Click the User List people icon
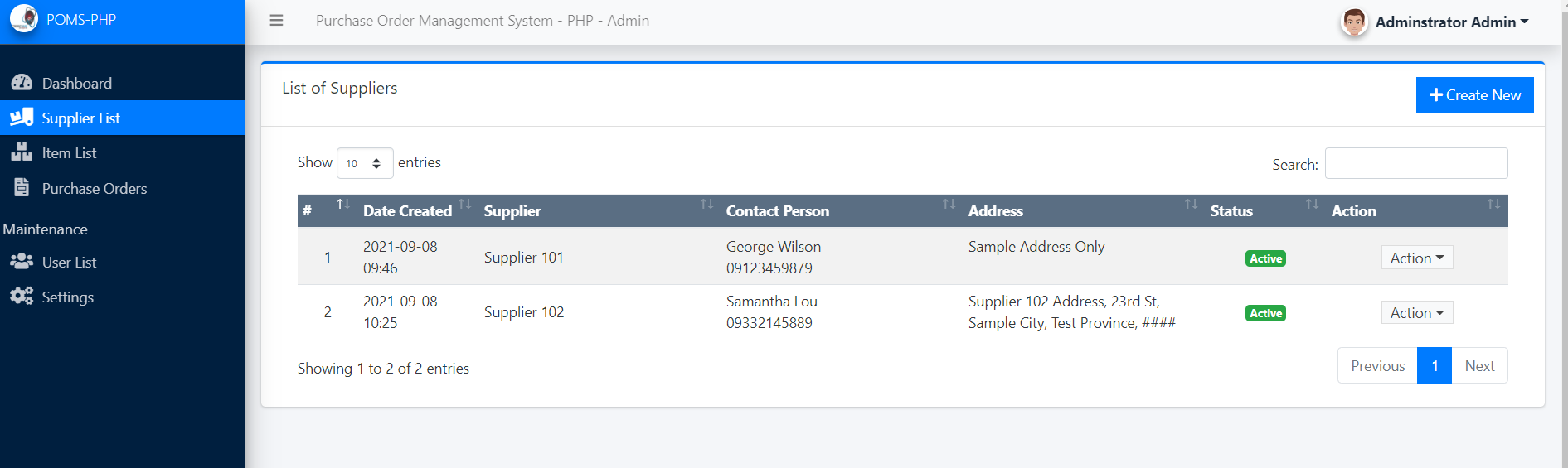This screenshot has width=1568, height=468. 22,262
